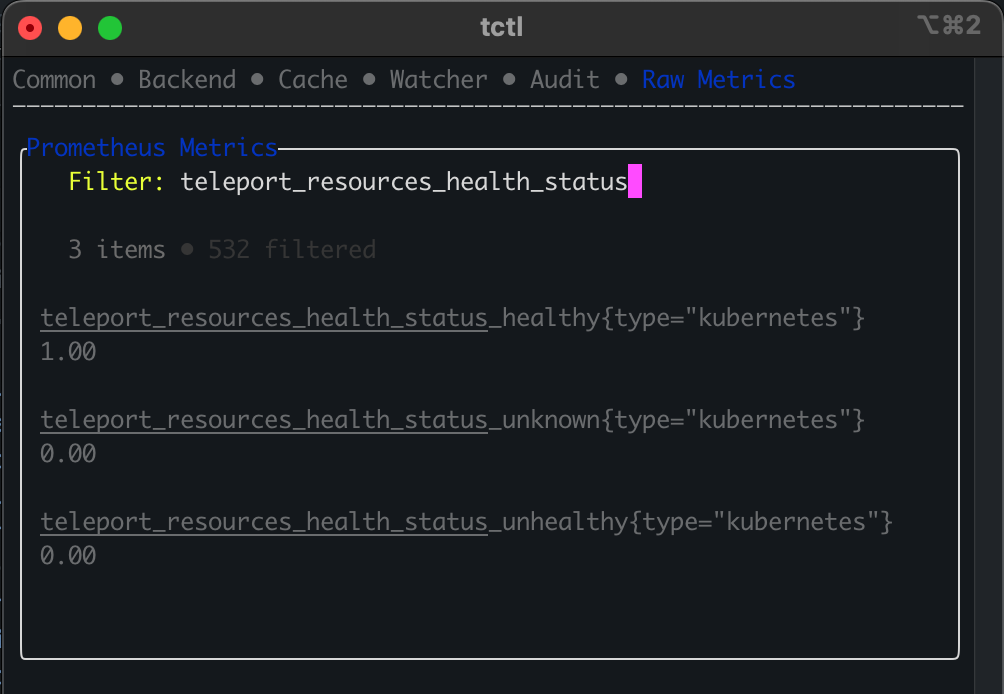This screenshot has height=694, width=1004.
Task: Click the Prometheus Metrics panel title
Action: (x=152, y=148)
